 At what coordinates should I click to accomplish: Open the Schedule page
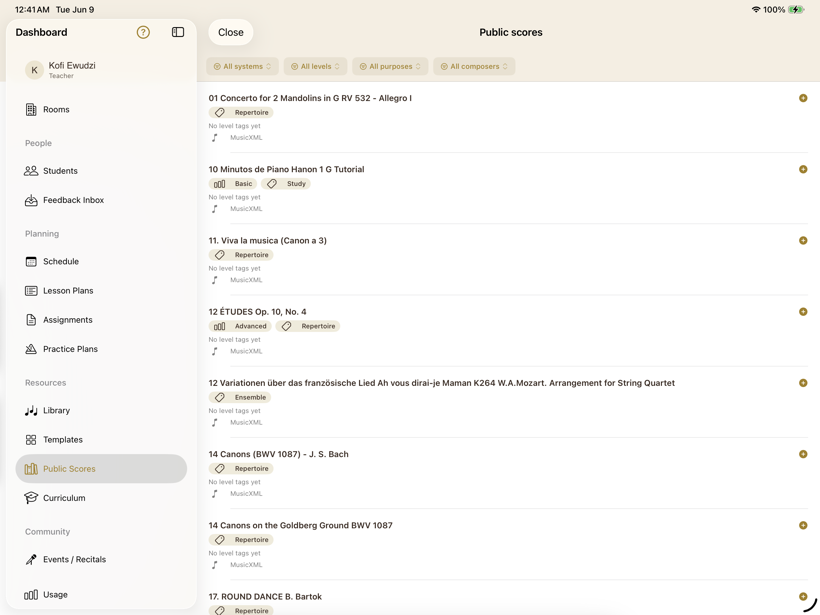point(101,261)
